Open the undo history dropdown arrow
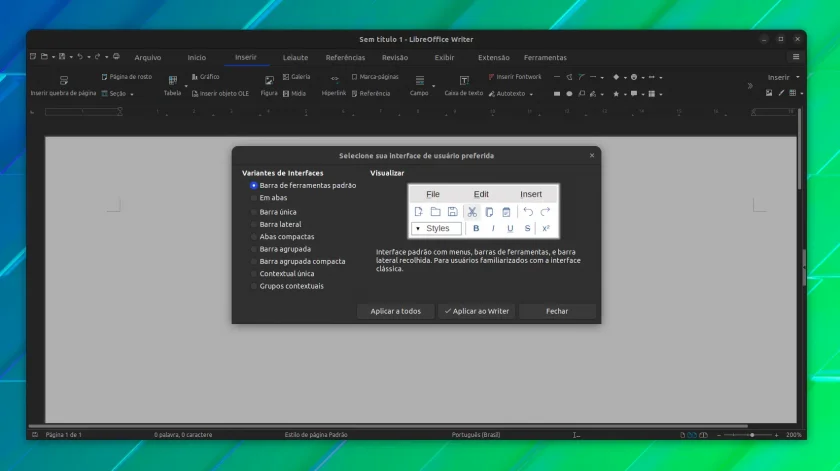 89,57
